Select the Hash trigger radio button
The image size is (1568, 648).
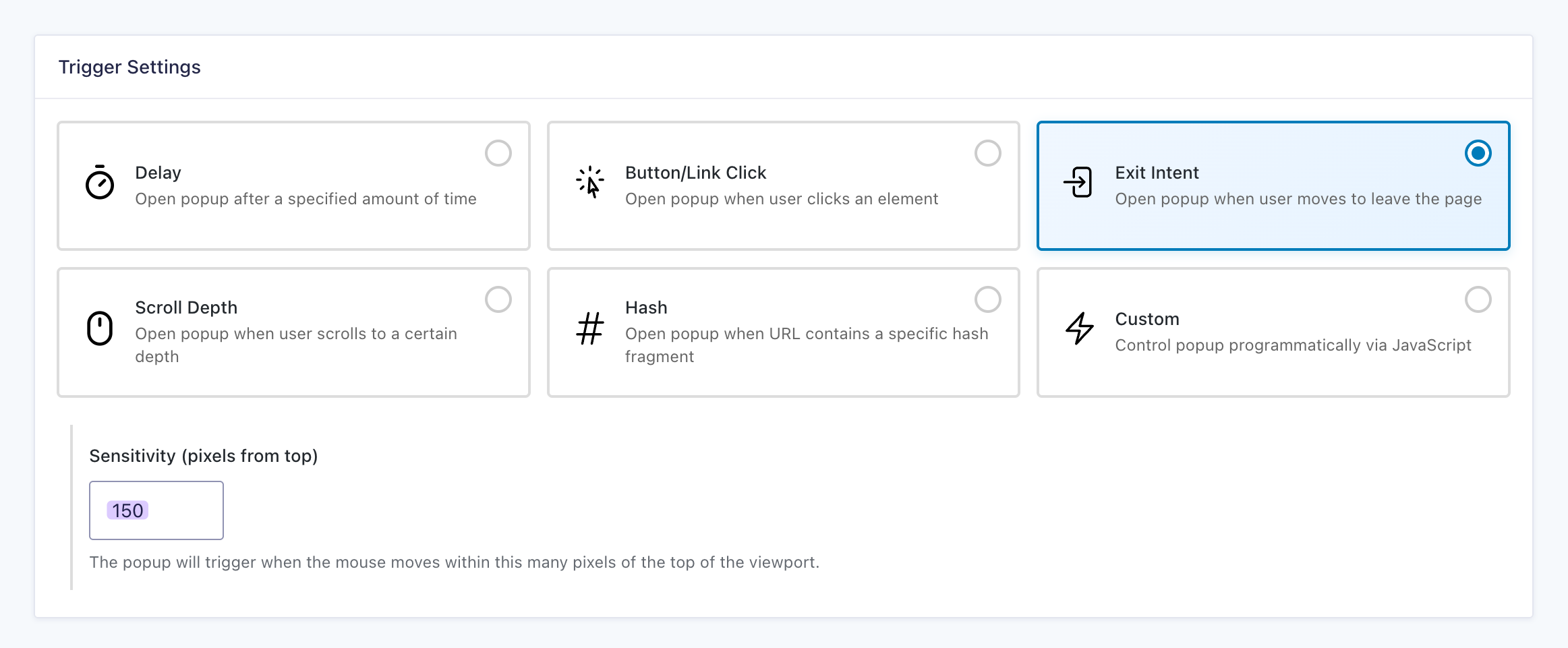(988, 299)
